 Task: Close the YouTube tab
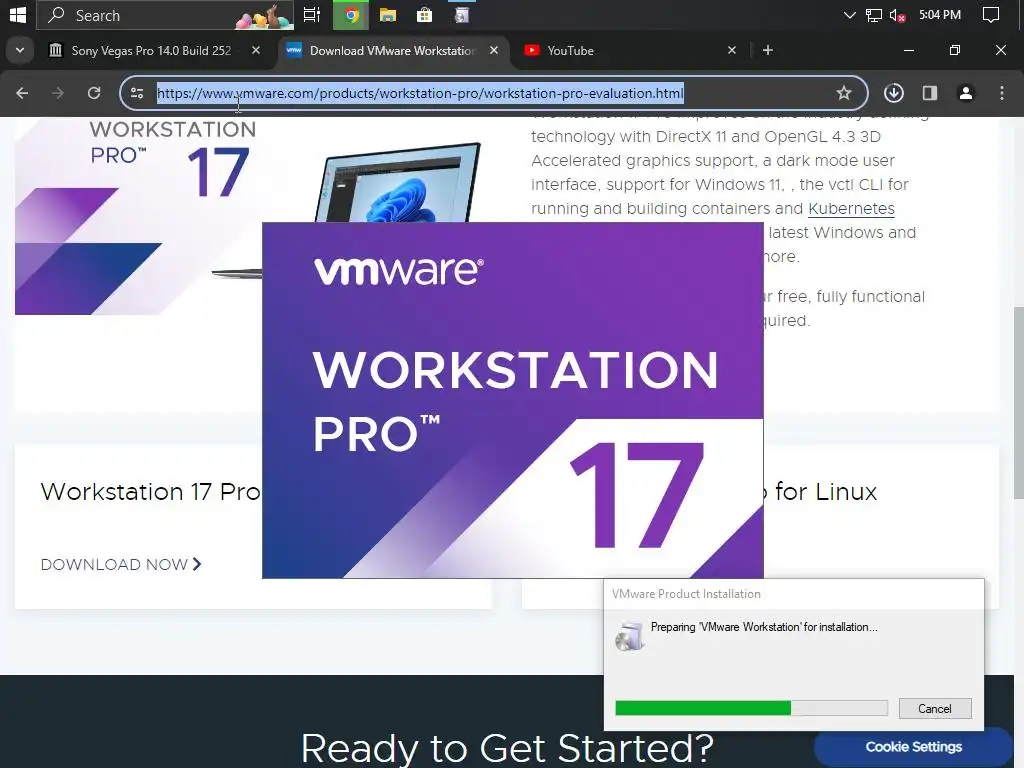[732, 50]
